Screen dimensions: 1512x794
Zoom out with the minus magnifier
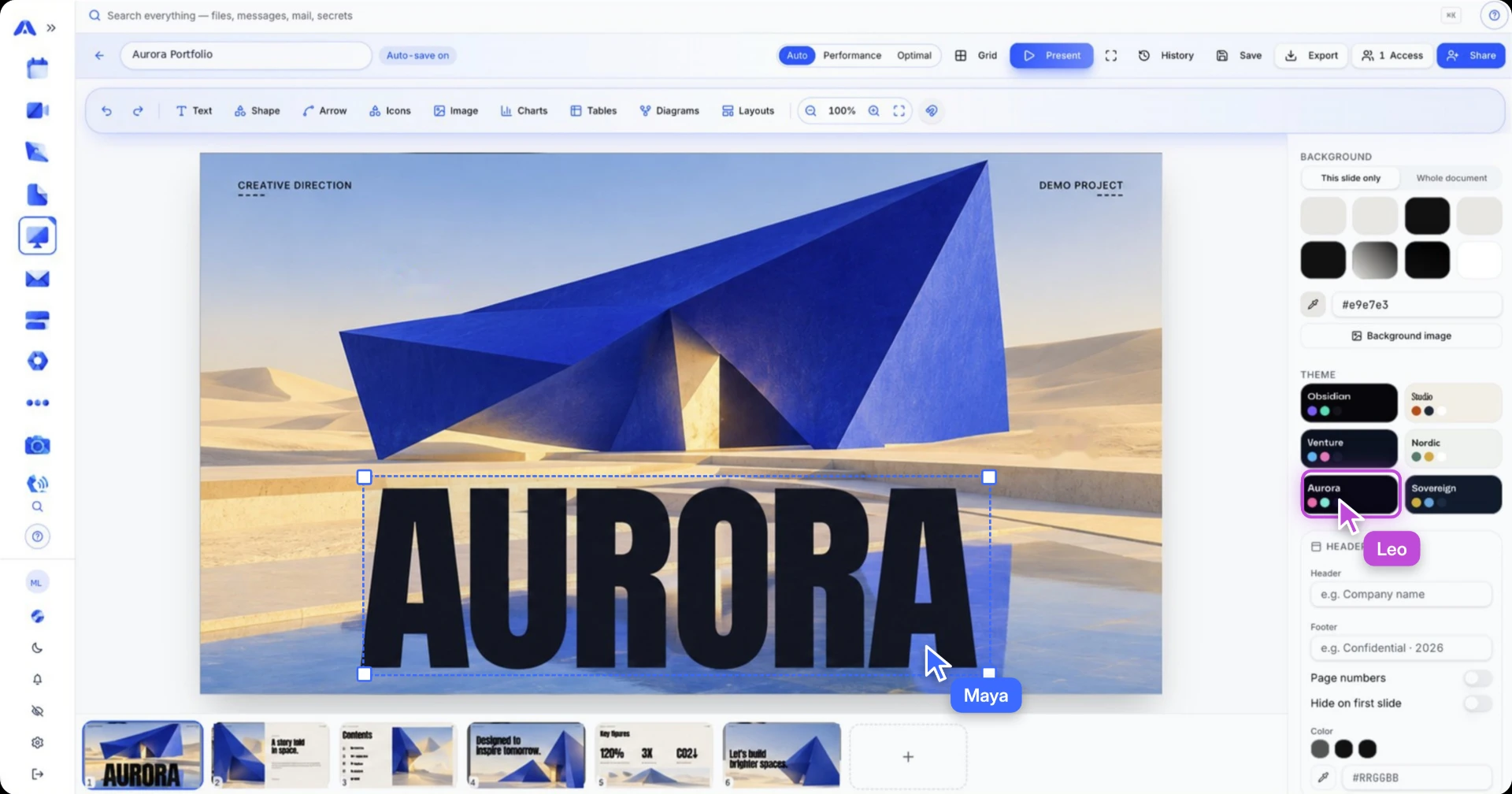(x=810, y=111)
